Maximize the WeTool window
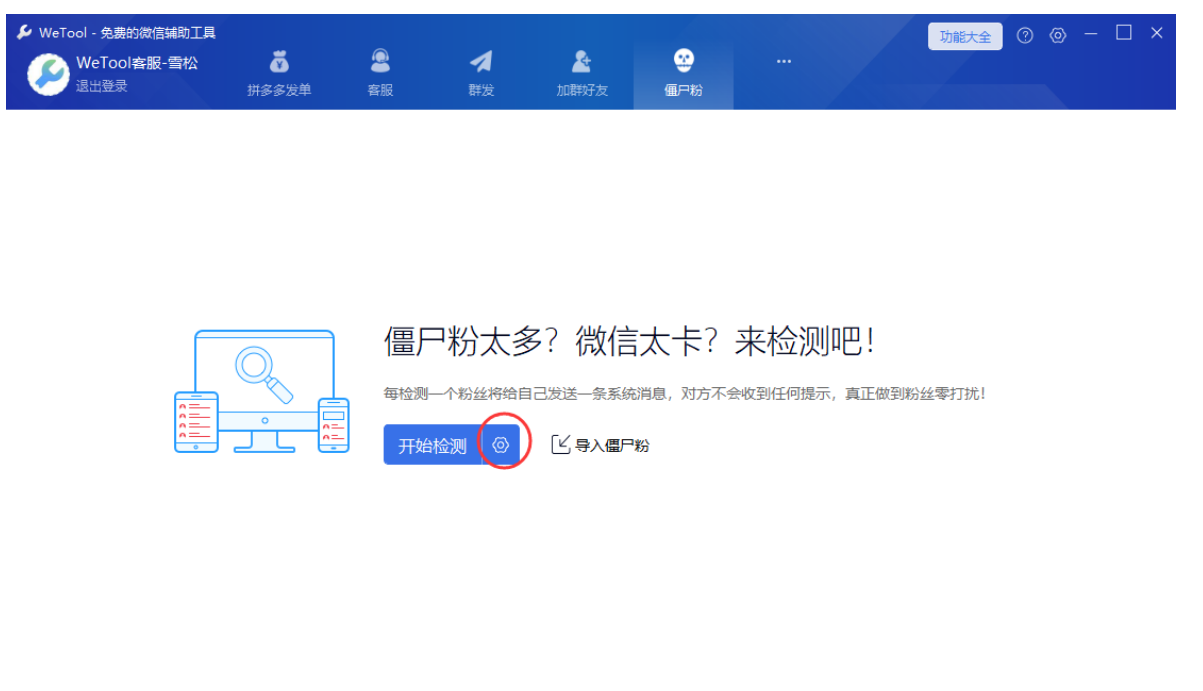Viewport: 1203px width, 691px height. click(x=1124, y=33)
